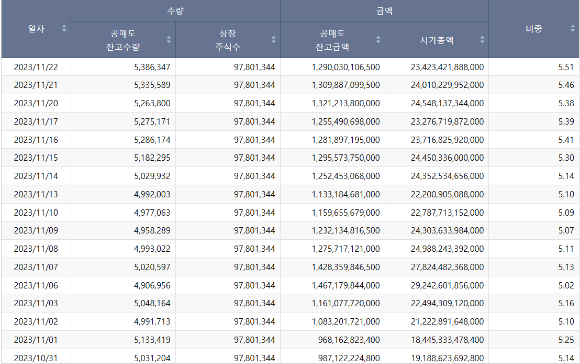
Task: Click ratio value 5.51
Action: click(566, 67)
